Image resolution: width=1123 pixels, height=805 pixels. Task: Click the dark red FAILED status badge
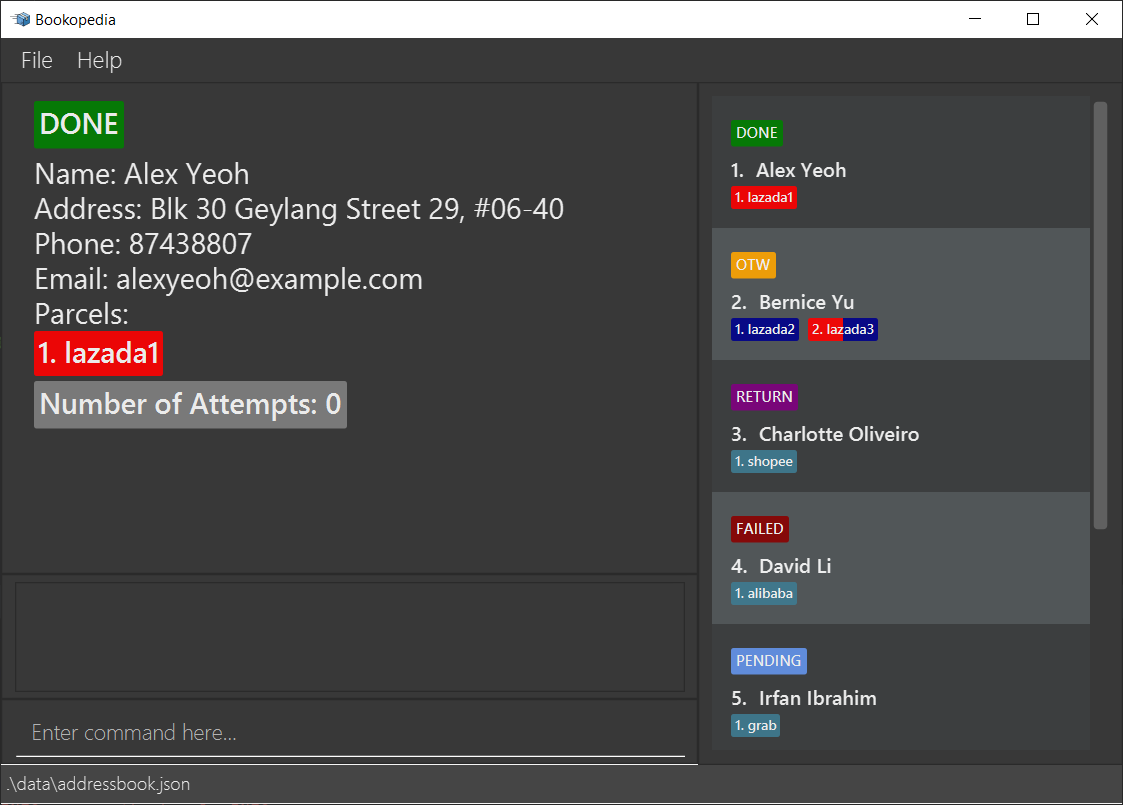[x=759, y=529]
